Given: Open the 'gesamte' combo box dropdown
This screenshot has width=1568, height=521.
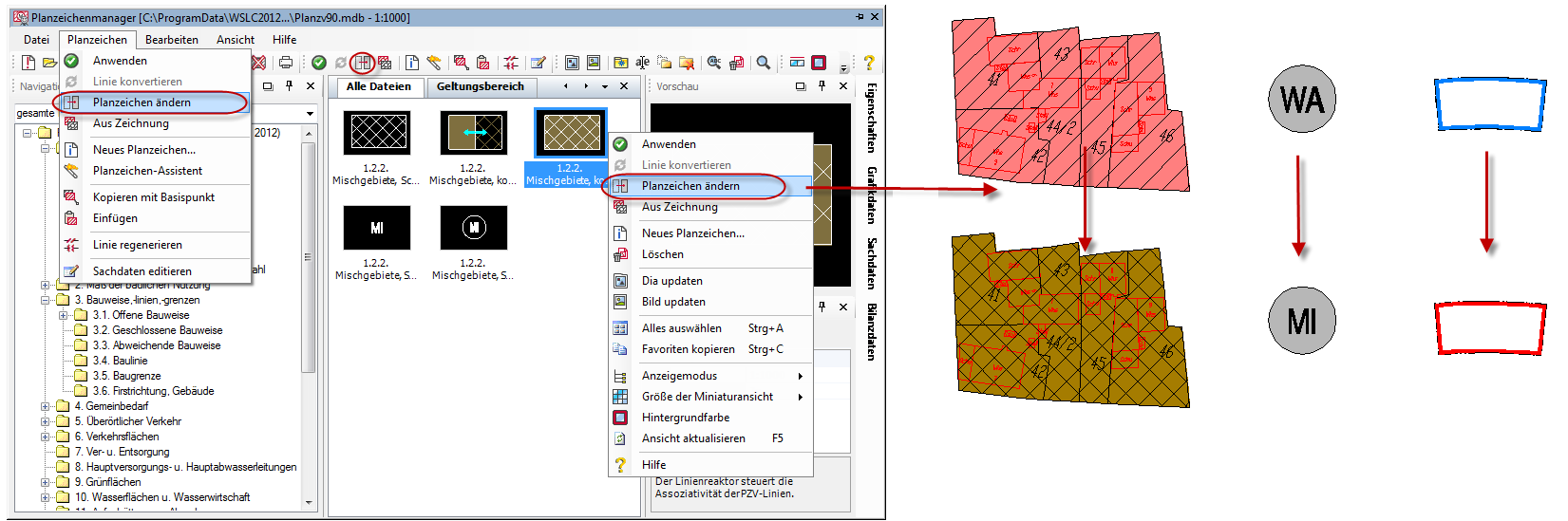Looking at the screenshot, I should 310,114.
